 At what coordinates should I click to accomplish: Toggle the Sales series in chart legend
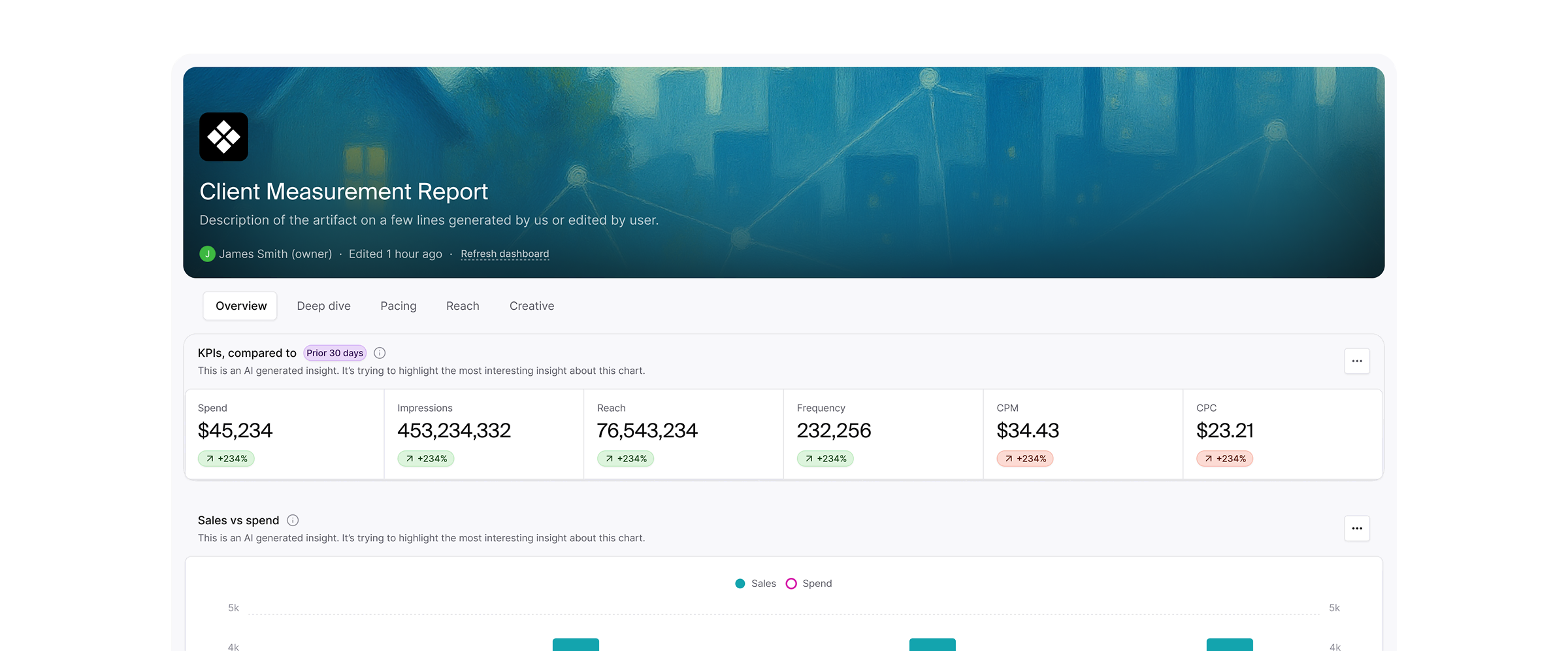755,584
